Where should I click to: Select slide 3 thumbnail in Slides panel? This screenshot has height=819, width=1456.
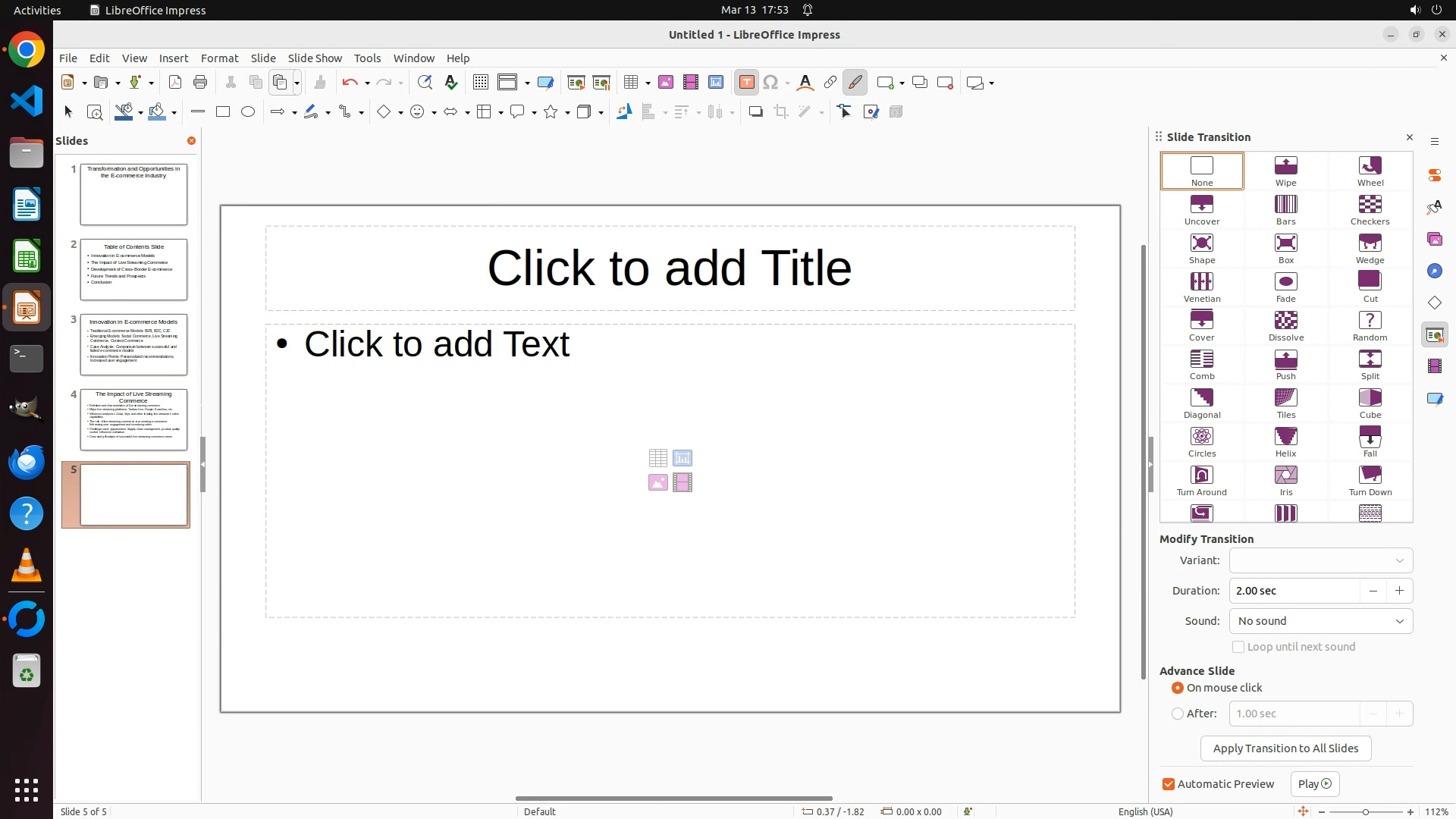[133, 345]
